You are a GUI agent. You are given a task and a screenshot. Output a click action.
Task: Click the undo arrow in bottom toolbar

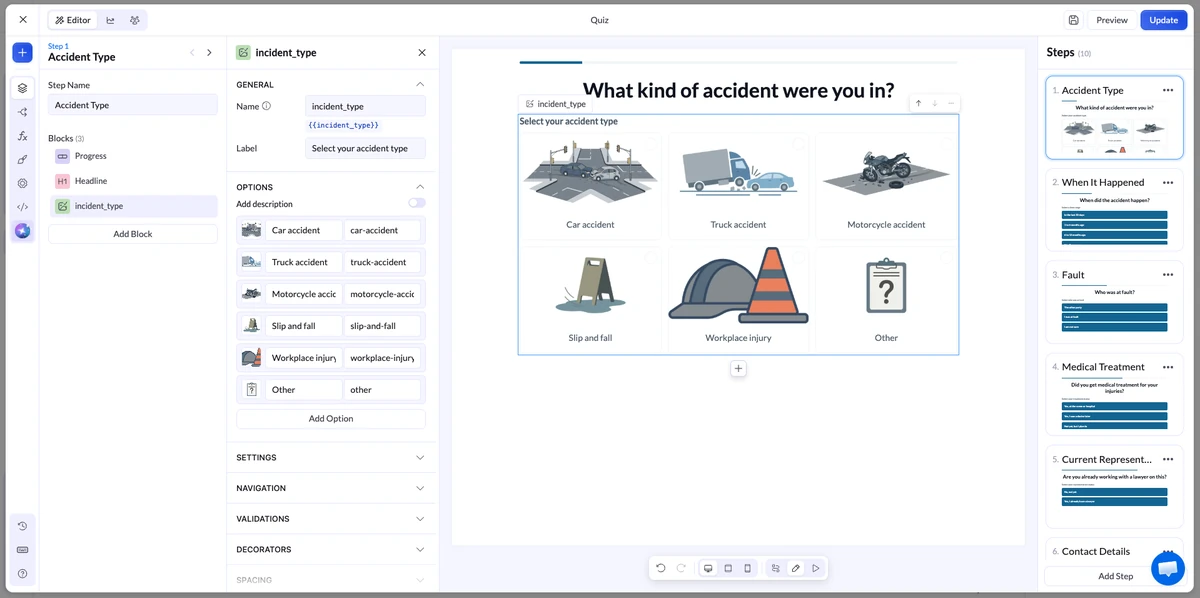pyautogui.click(x=661, y=568)
